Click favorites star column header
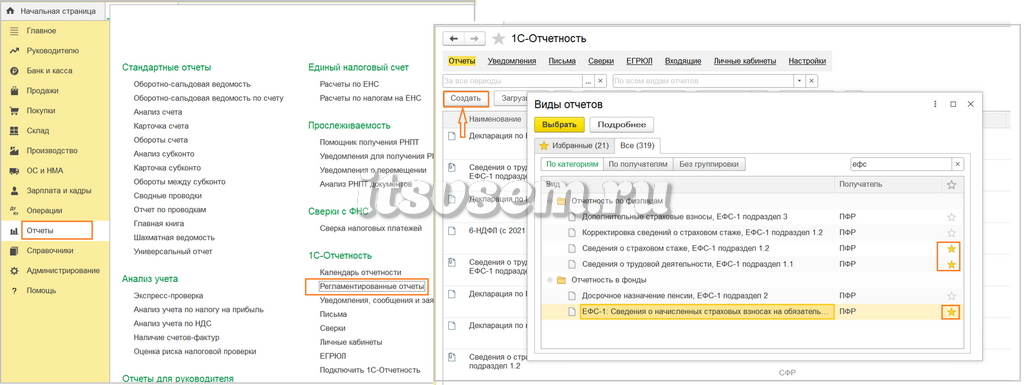Screen dimensions: 1024x385 coord(952,185)
